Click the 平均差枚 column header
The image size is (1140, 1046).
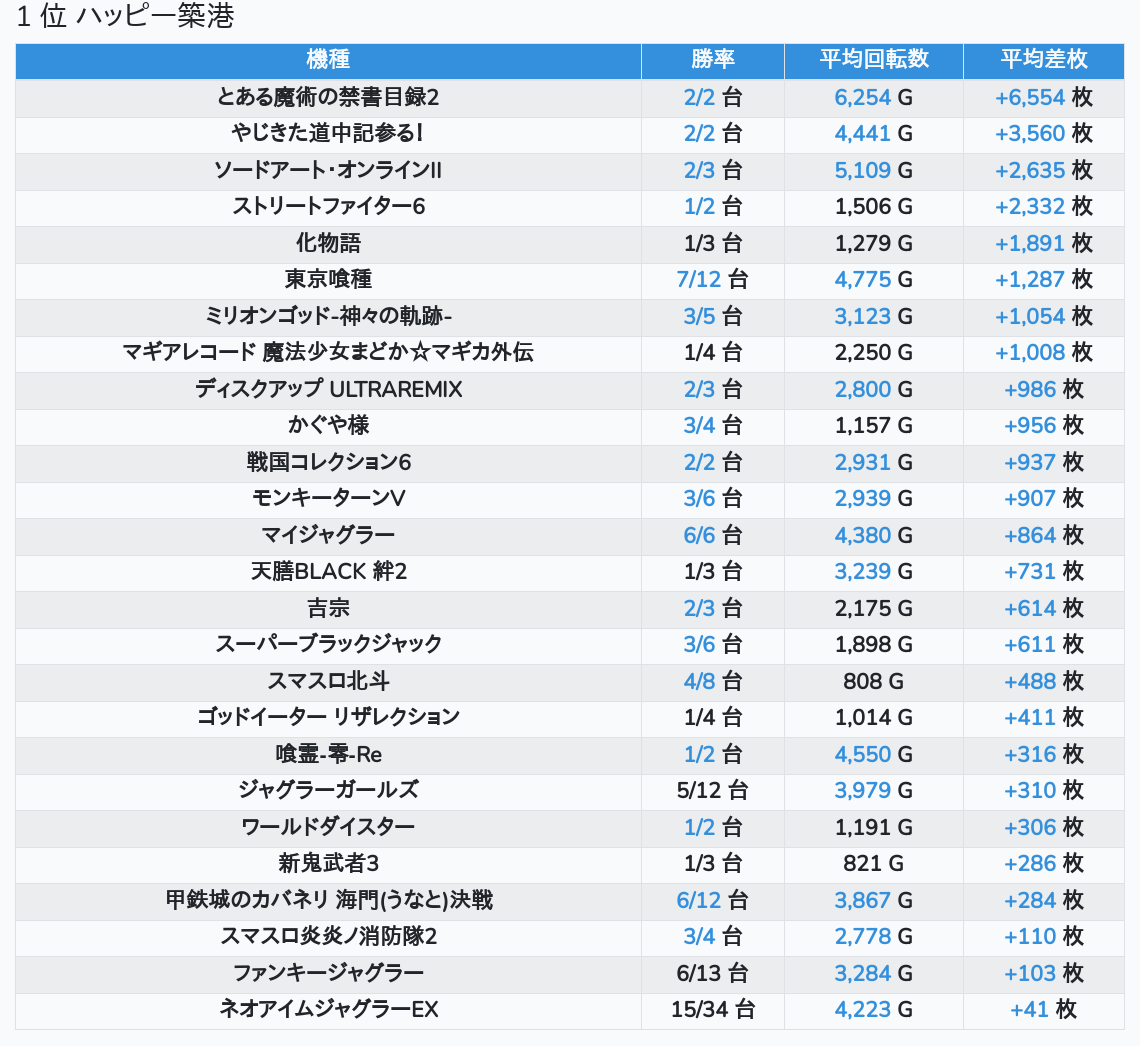pos(1043,59)
